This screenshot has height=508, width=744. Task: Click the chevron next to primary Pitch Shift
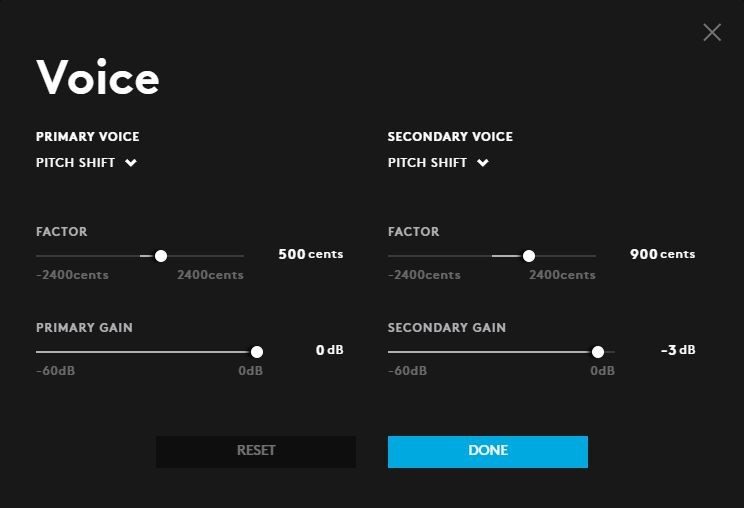[131, 163]
